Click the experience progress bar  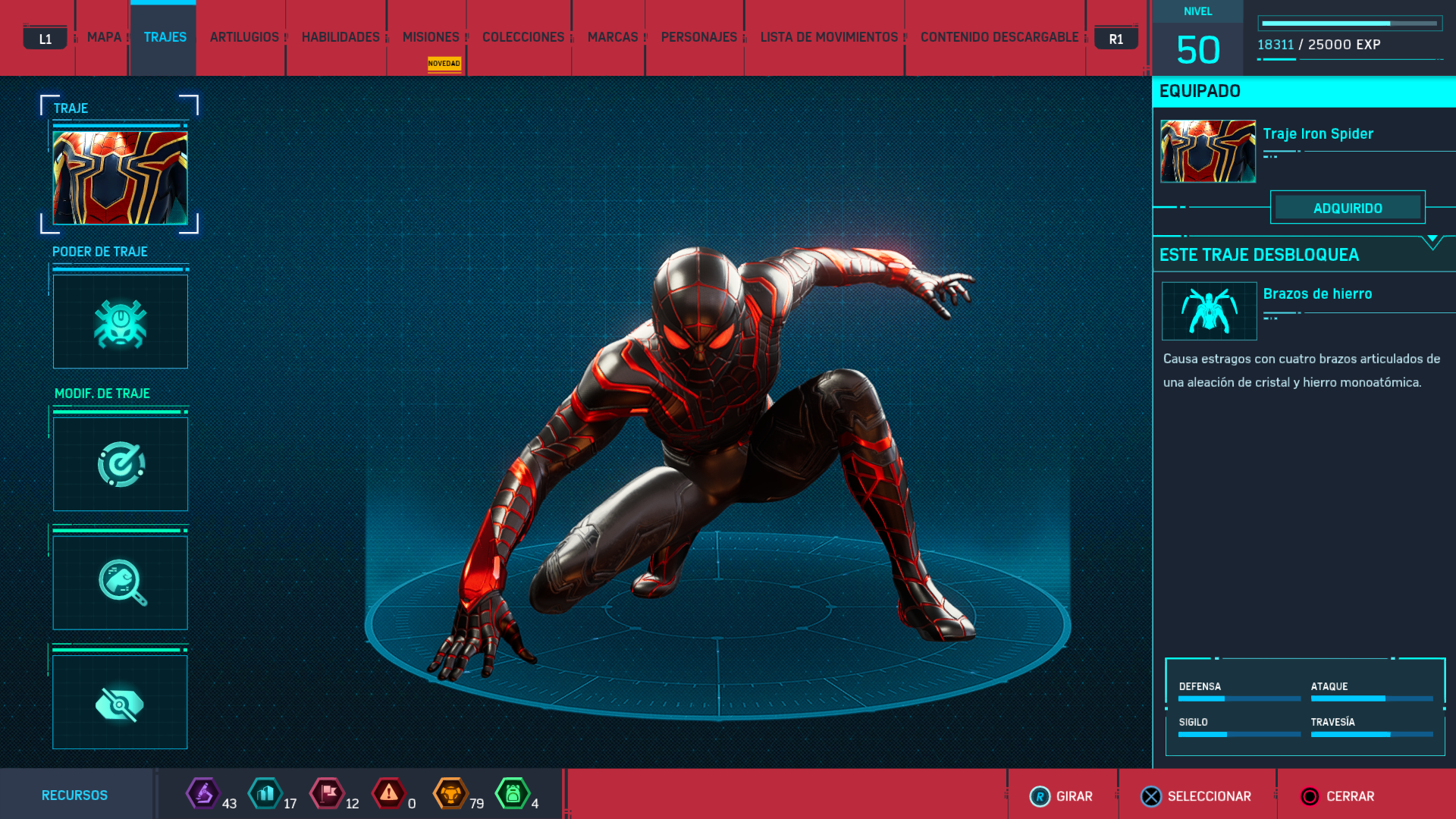point(1350,24)
